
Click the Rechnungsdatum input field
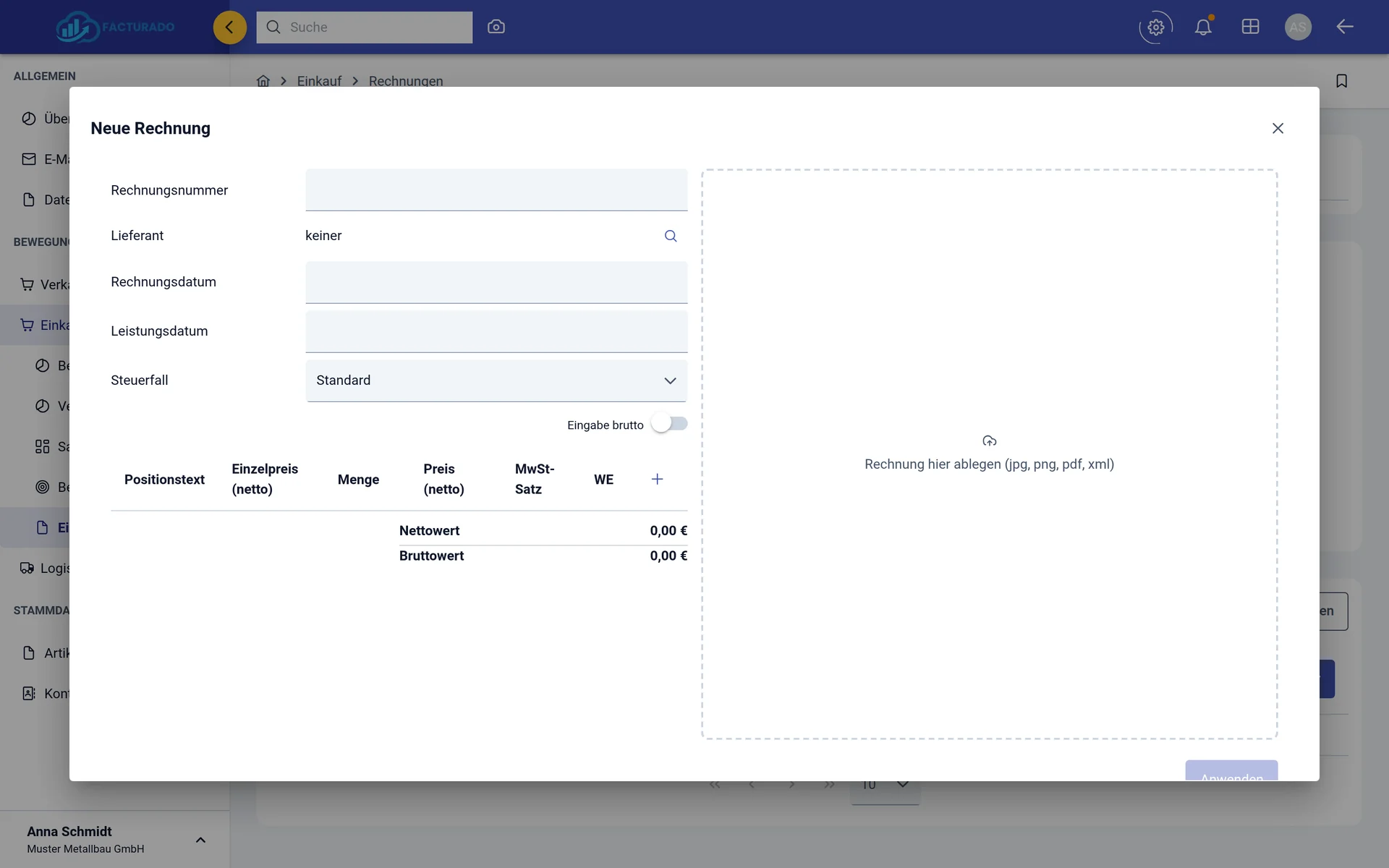[496, 282]
